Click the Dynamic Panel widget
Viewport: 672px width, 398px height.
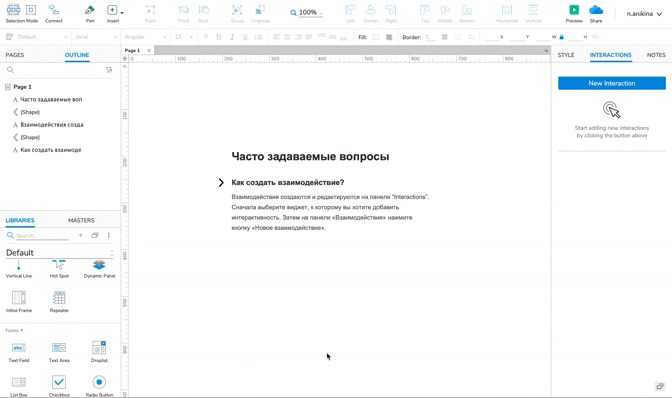click(99, 269)
